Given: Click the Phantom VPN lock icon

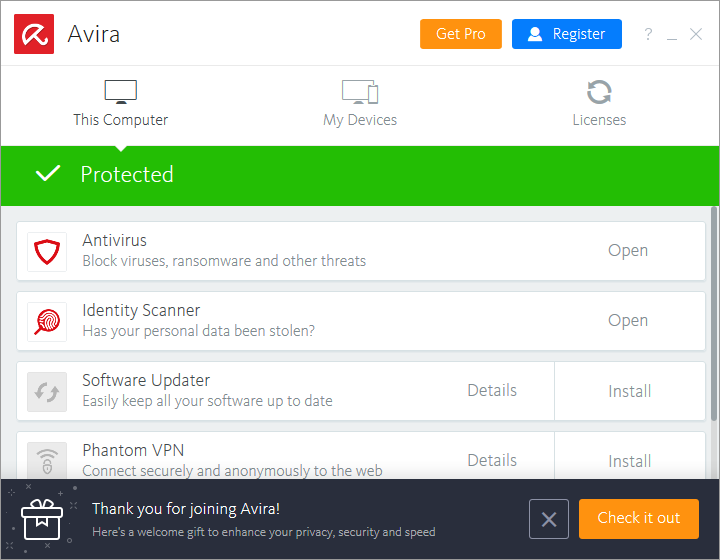Looking at the screenshot, I should [47, 460].
